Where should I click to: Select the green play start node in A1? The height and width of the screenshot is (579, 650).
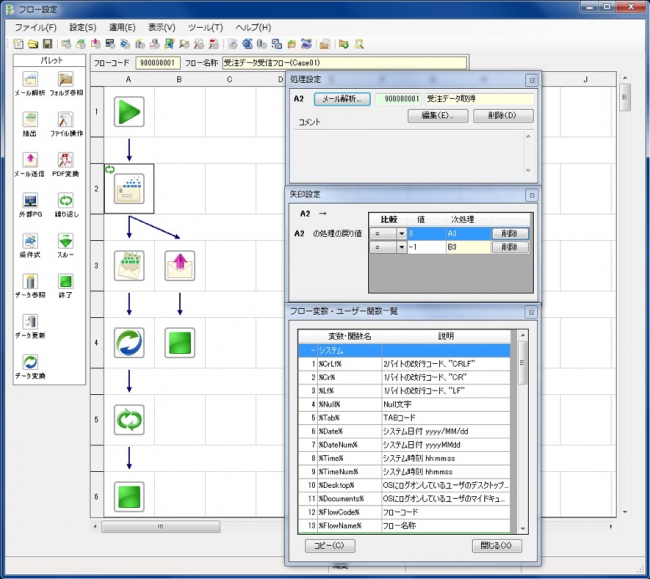[x=129, y=111]
